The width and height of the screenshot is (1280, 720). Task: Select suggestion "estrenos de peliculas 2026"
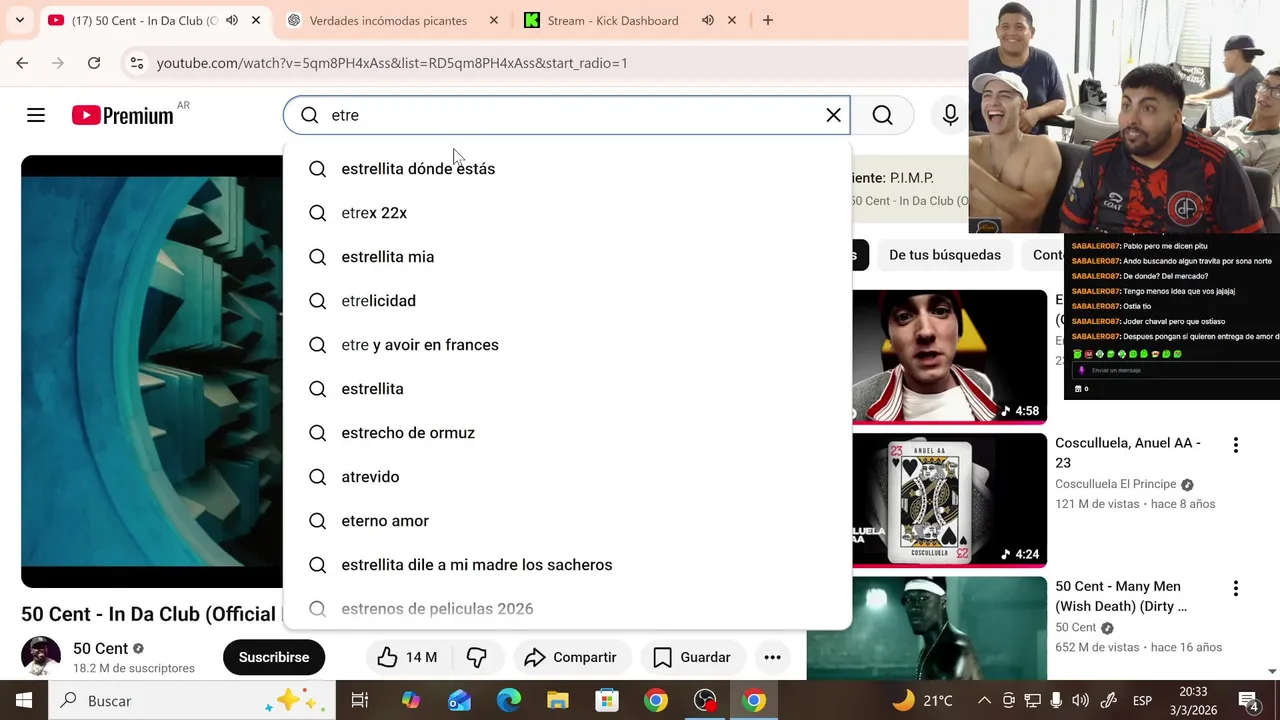coord(567,608)
